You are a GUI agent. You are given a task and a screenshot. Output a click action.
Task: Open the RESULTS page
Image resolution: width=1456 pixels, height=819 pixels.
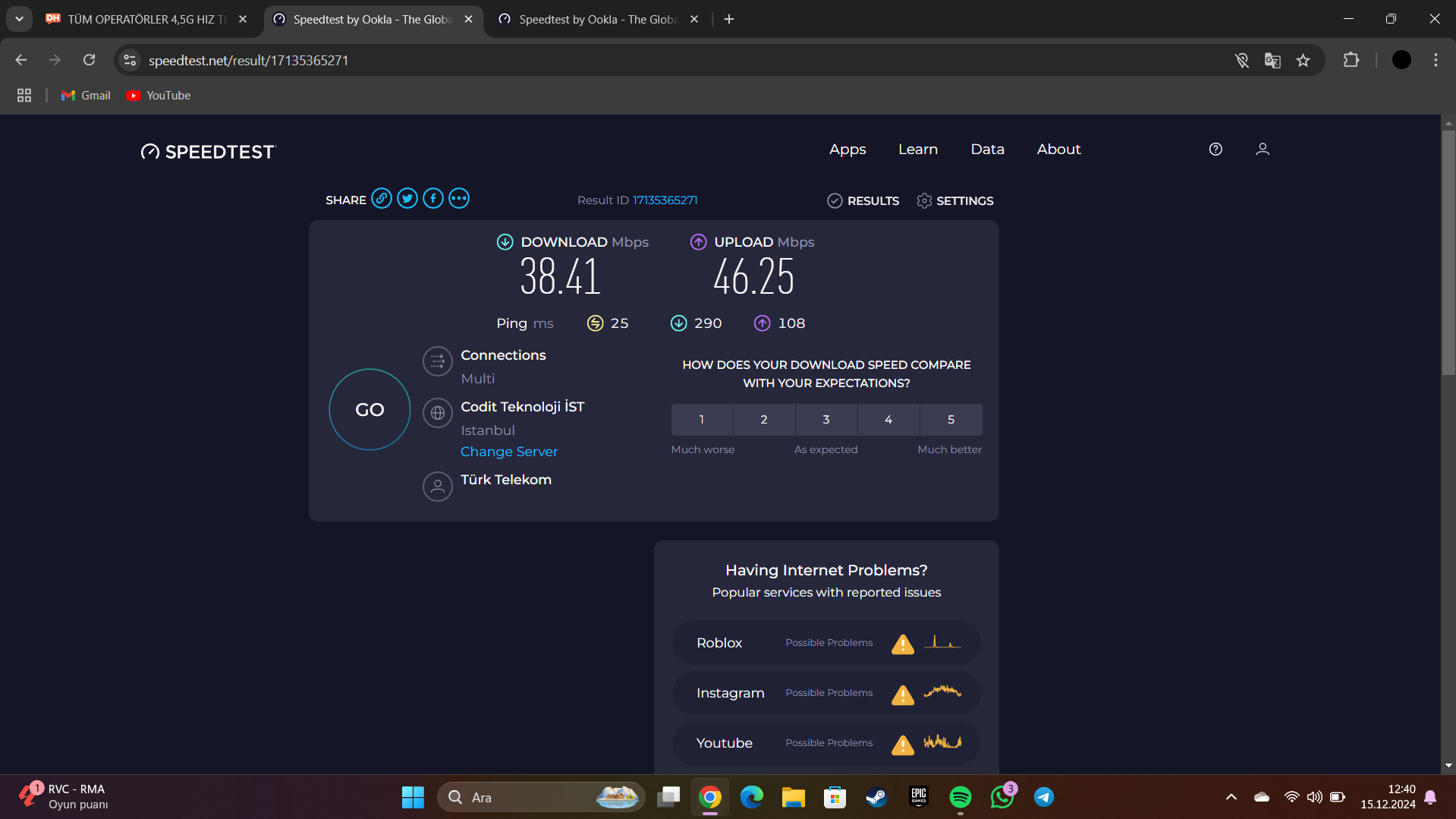pos(863,201)
